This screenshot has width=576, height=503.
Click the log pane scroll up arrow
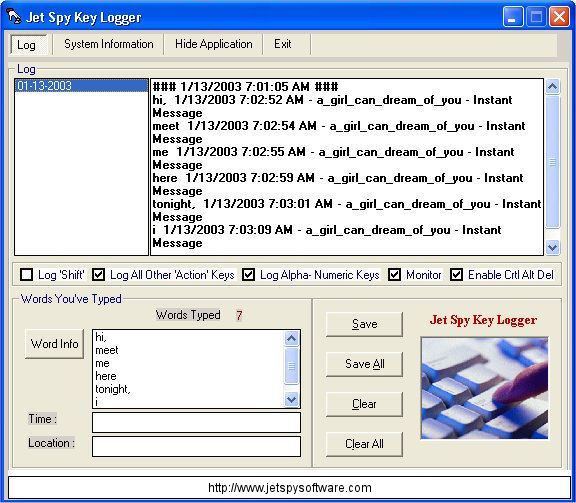(552, 87)
